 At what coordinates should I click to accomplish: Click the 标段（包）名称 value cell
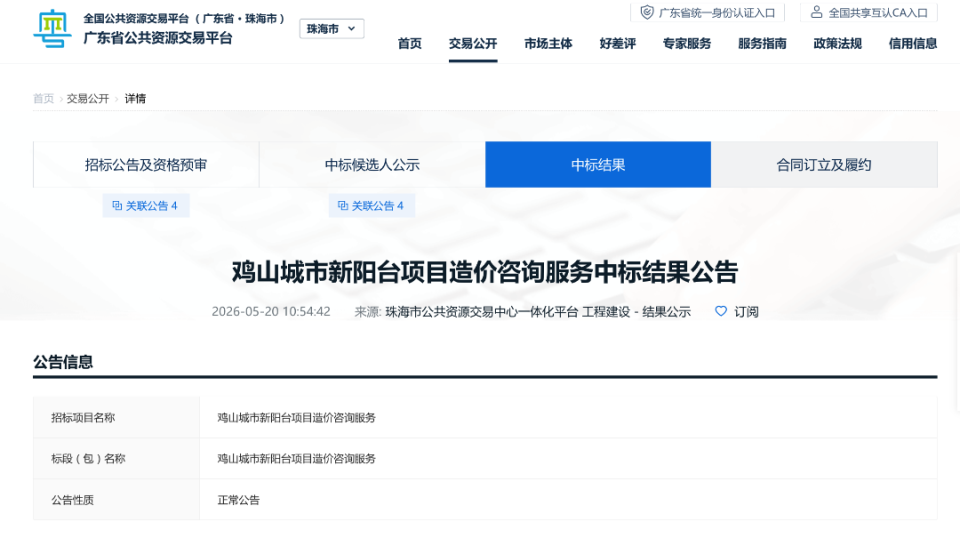click(568, 458)
